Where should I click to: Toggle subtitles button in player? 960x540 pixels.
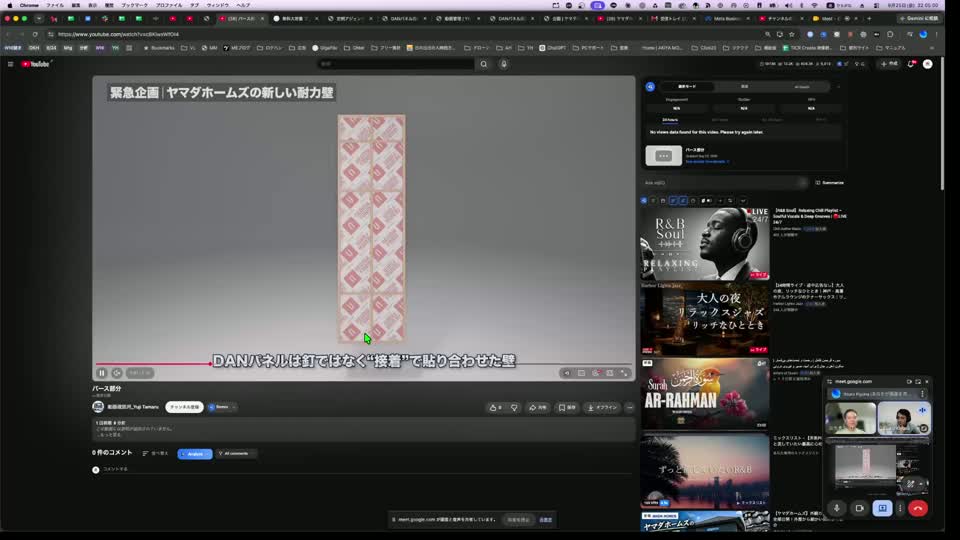(582, 373)
